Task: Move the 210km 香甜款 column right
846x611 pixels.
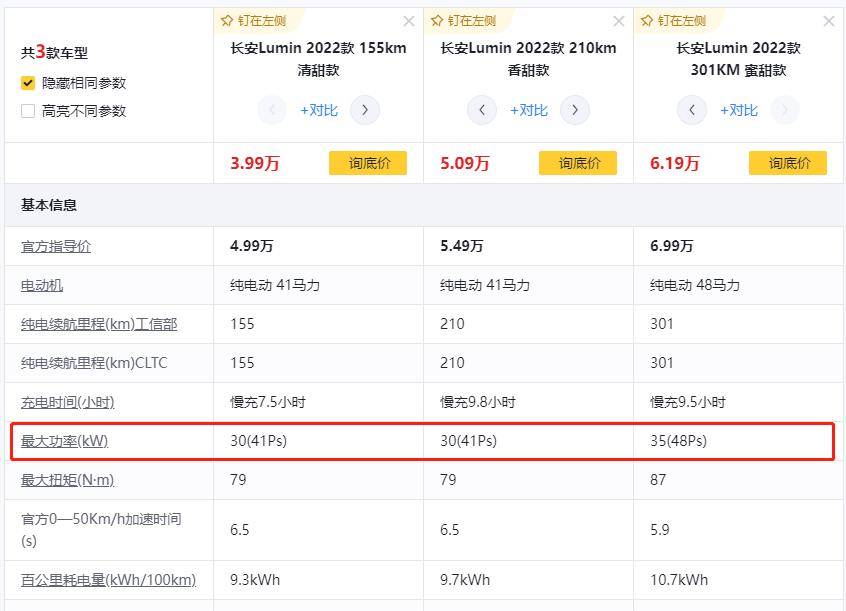Action: pyautogui.click(x=575, y=110)
